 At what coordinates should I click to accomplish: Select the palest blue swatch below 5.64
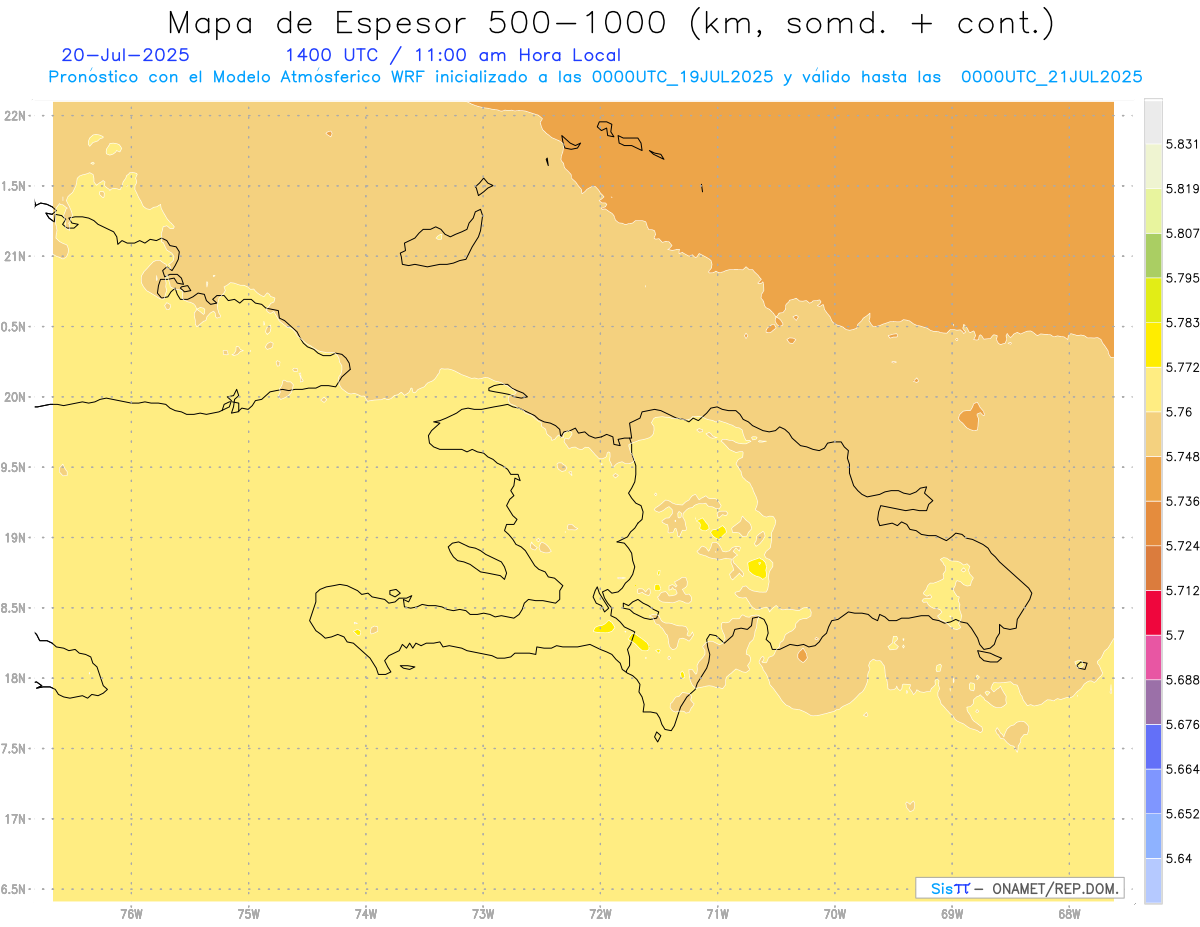click(1153, 880)
